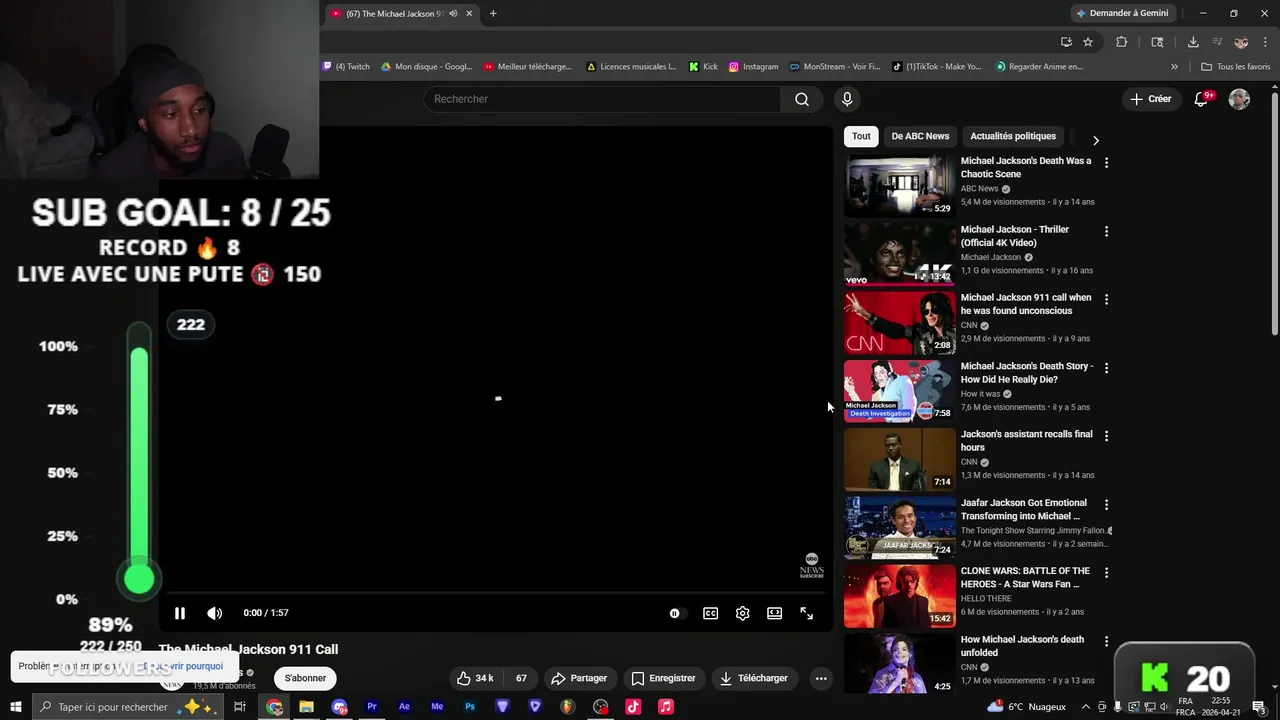1280x720 pixels.
Task: Open 'CLONE WARS: BATTLE OF THE HEROES' title
Action: click(x=1025, y=577)
